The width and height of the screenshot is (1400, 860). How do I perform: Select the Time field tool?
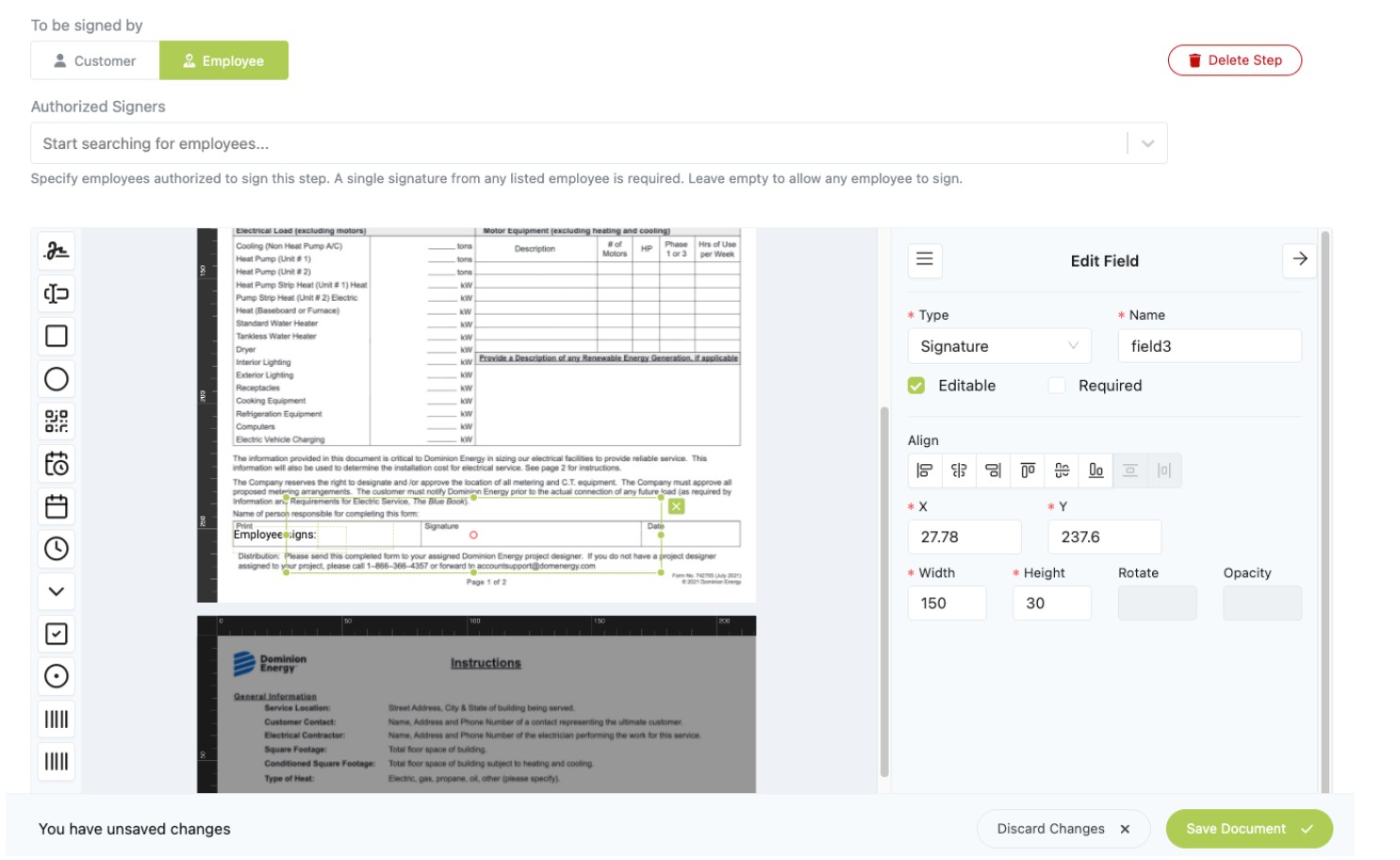pyautogui.click(x=56, y=549)
